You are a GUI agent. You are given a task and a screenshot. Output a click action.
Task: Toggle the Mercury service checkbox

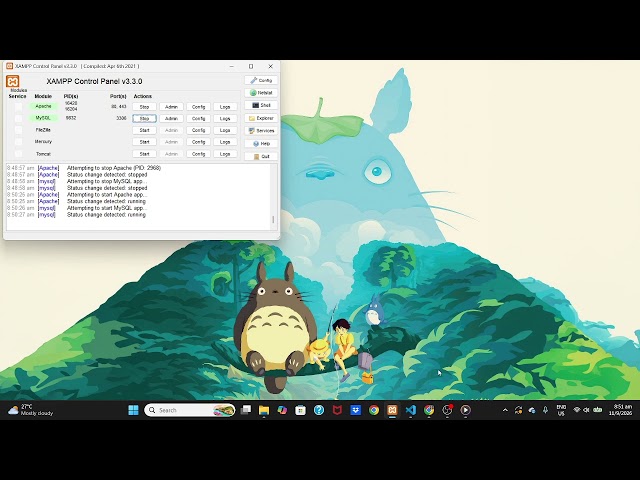pos(18,142)
